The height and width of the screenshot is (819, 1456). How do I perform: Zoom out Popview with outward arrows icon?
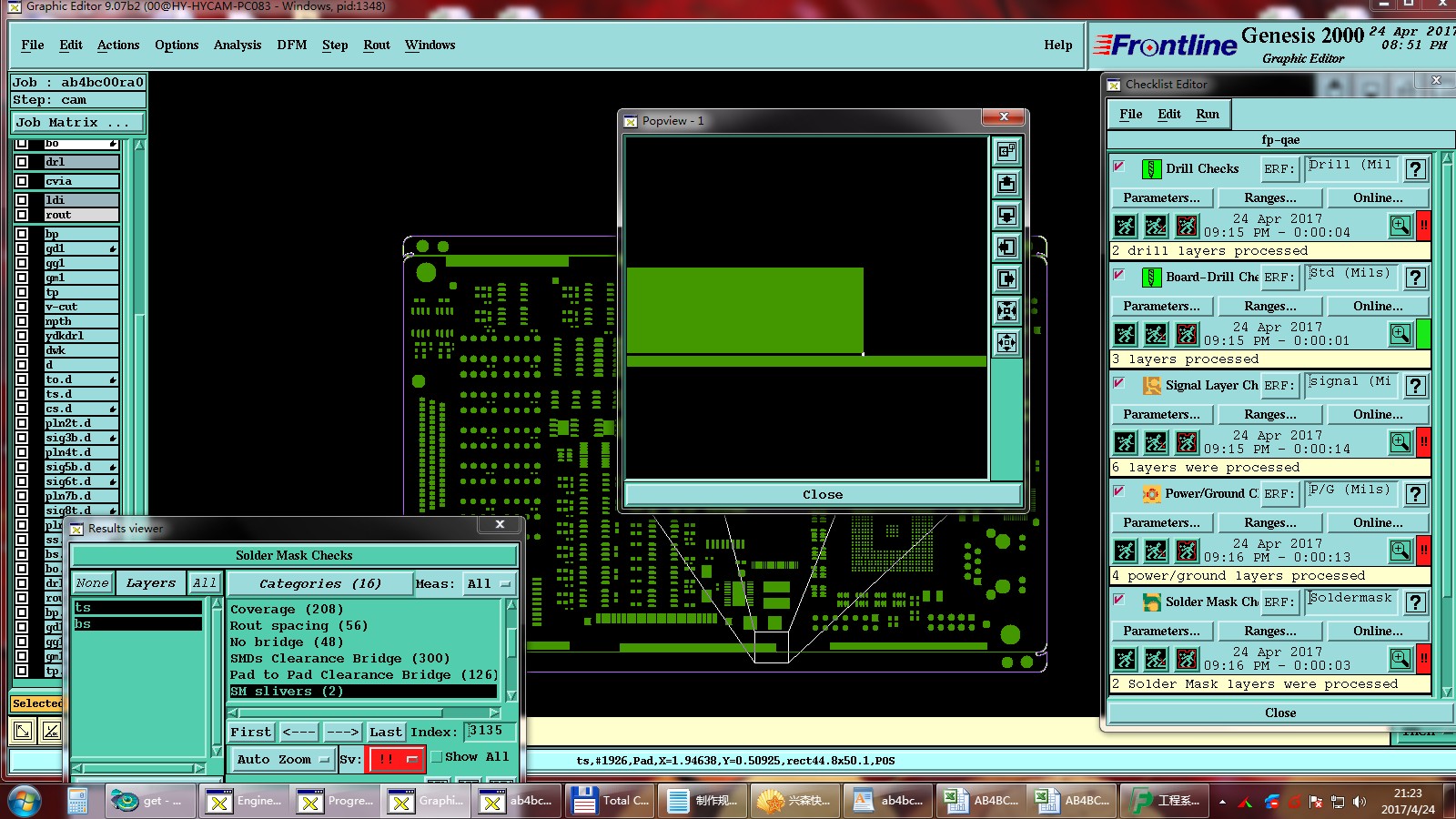1006,343
